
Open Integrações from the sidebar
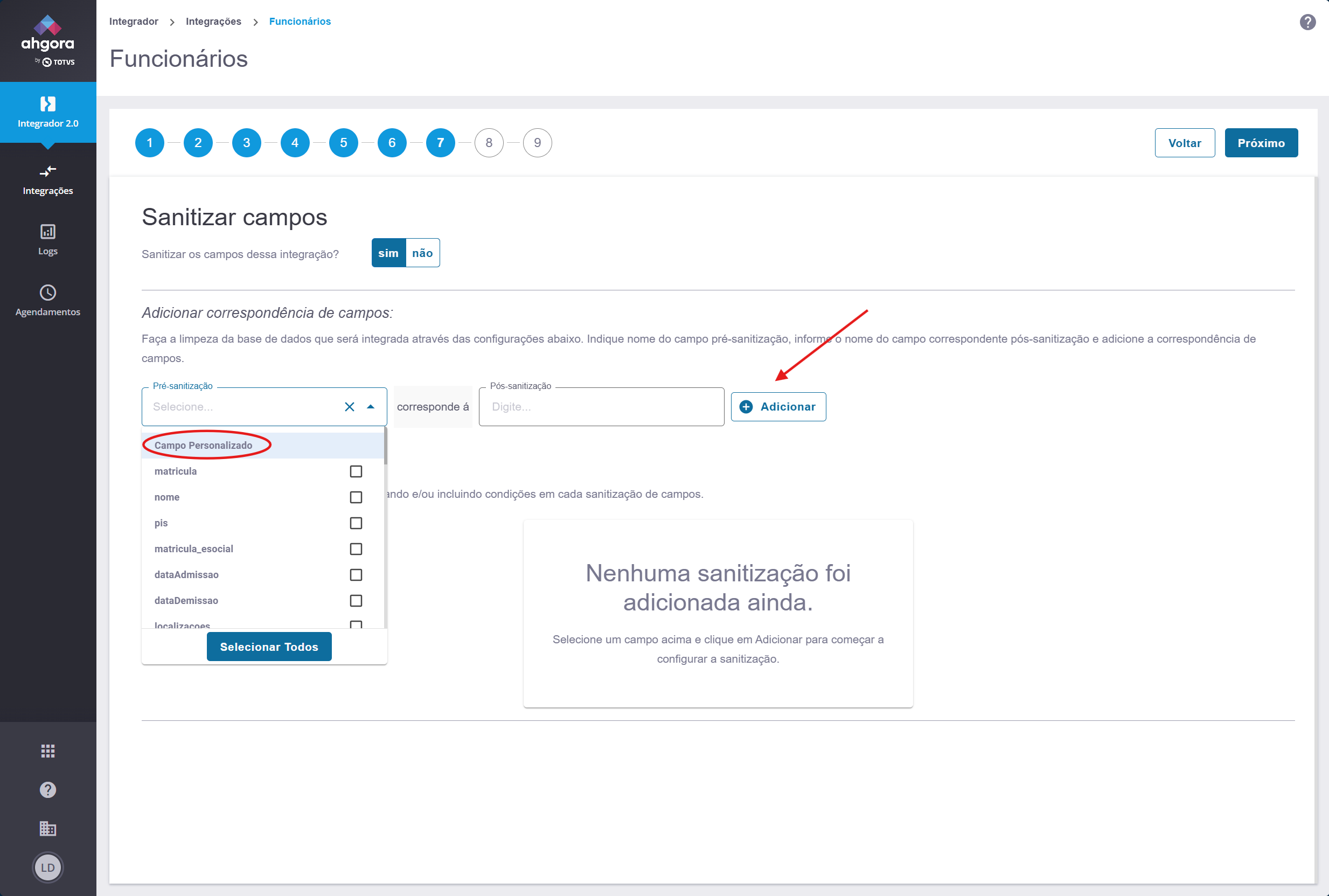pyautogui.click(x=48, y=180)
